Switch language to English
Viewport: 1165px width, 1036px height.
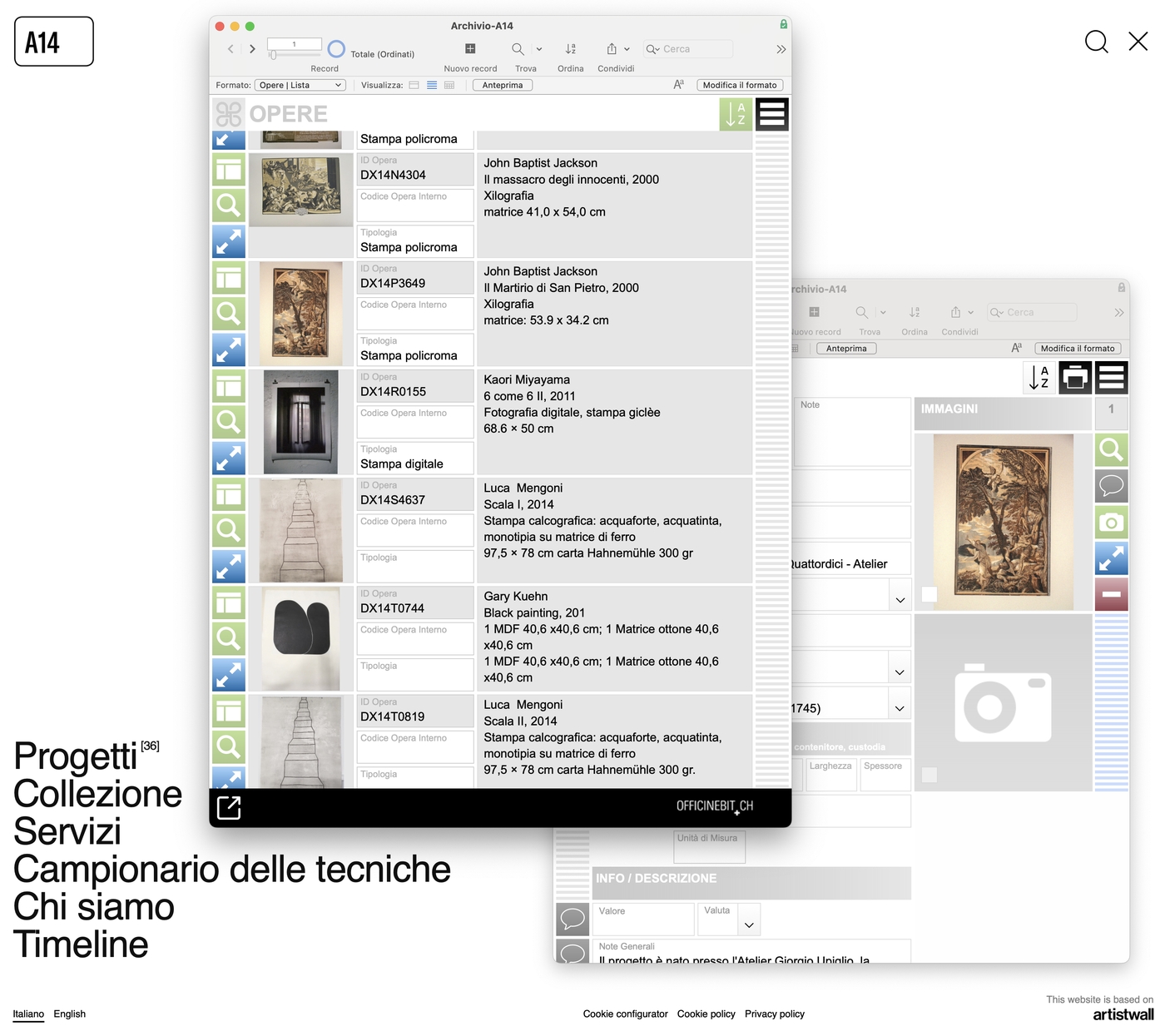click(x=70, y=1014)
